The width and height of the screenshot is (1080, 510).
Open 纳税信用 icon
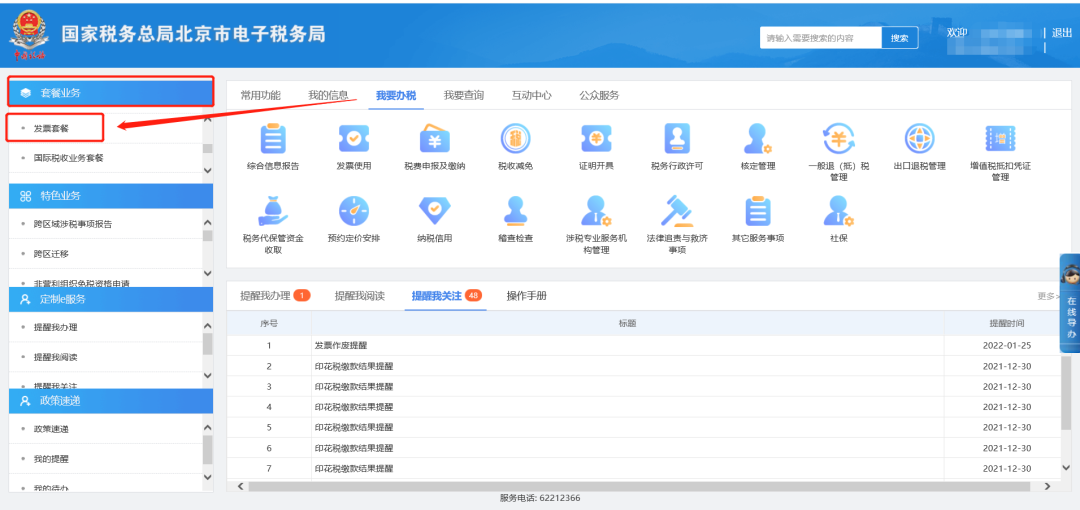pyautogui.click(x=435, y=211)
